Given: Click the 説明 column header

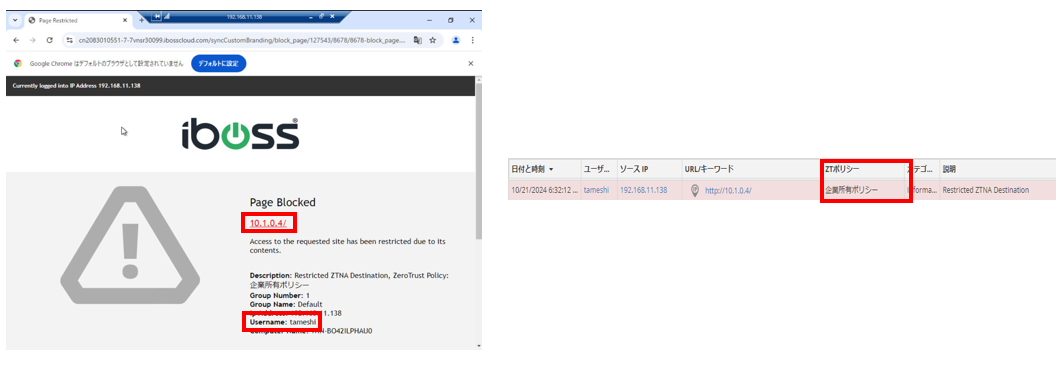Looking at the screenshot, I should [x=998, y=169].
